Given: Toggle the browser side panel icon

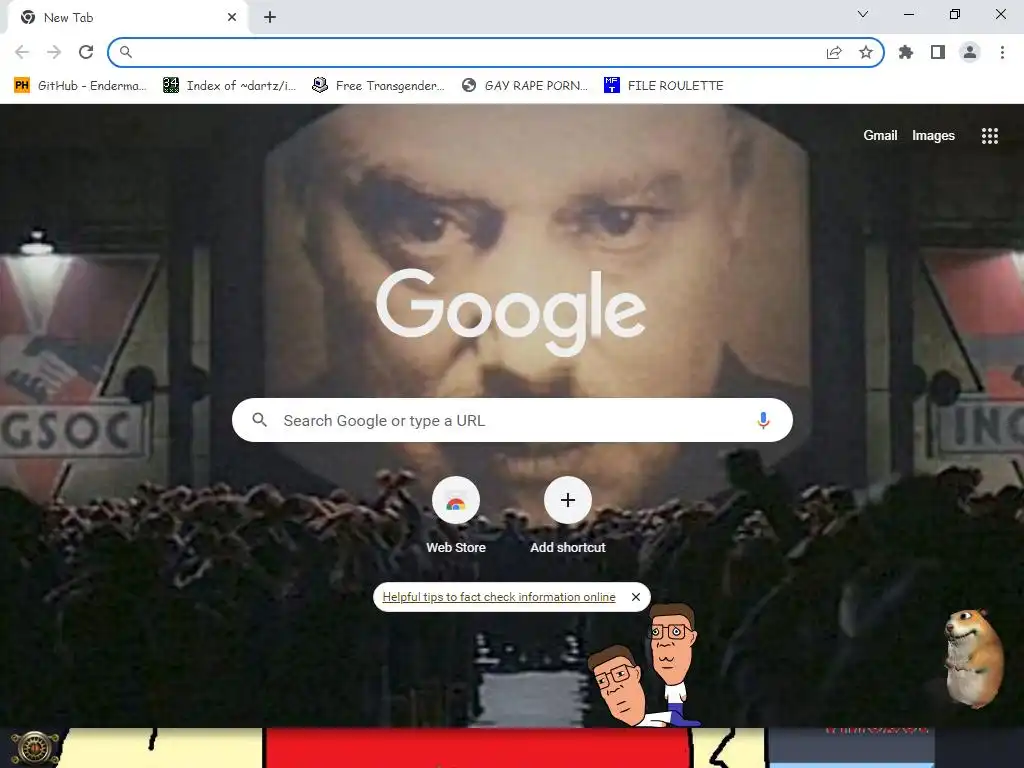Looking at the screenshot, I should point(938,52).
